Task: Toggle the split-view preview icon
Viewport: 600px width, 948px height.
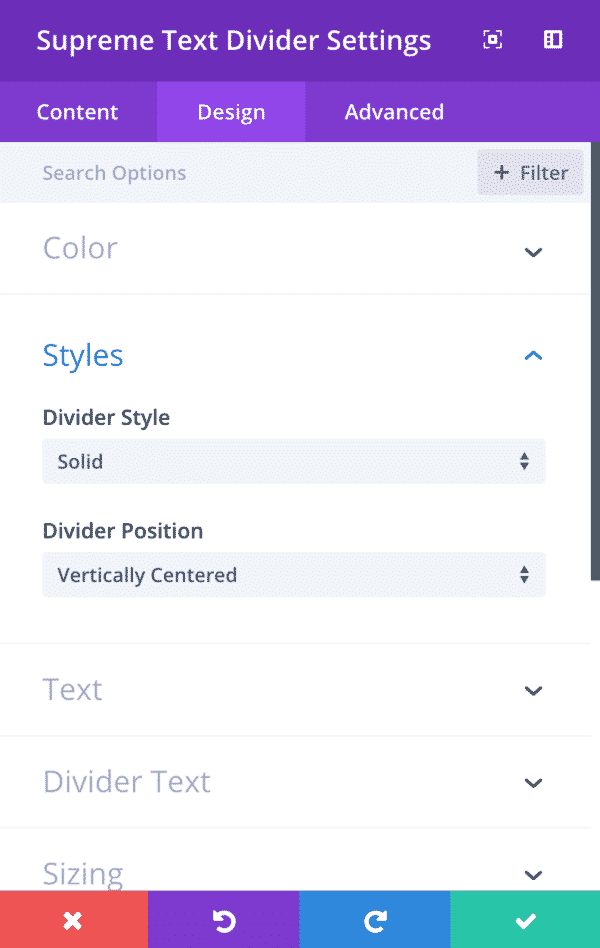Action: pos(552,40)
